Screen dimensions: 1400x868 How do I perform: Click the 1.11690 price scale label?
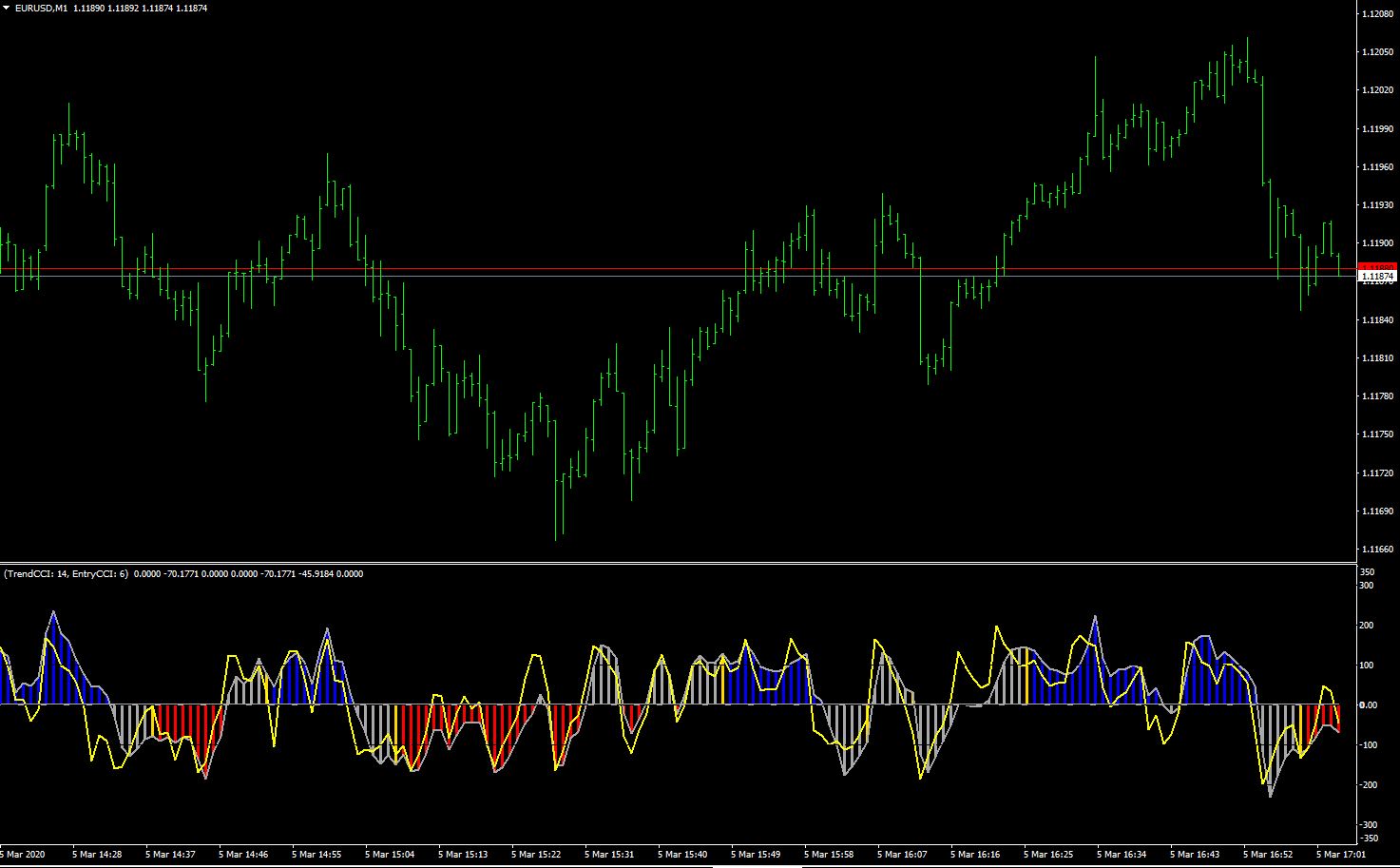pyautogui.click(x=1377, y=511)
